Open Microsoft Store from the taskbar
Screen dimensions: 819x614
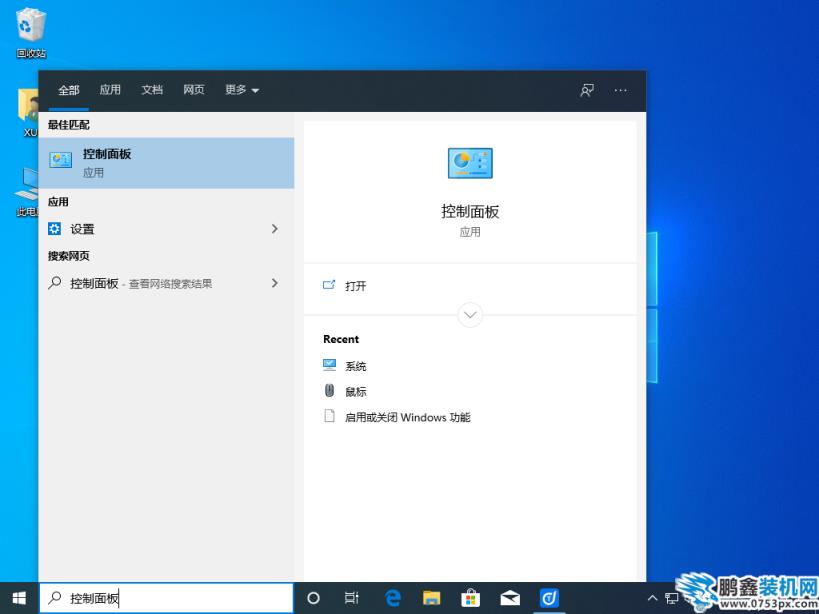coord(471,598)
